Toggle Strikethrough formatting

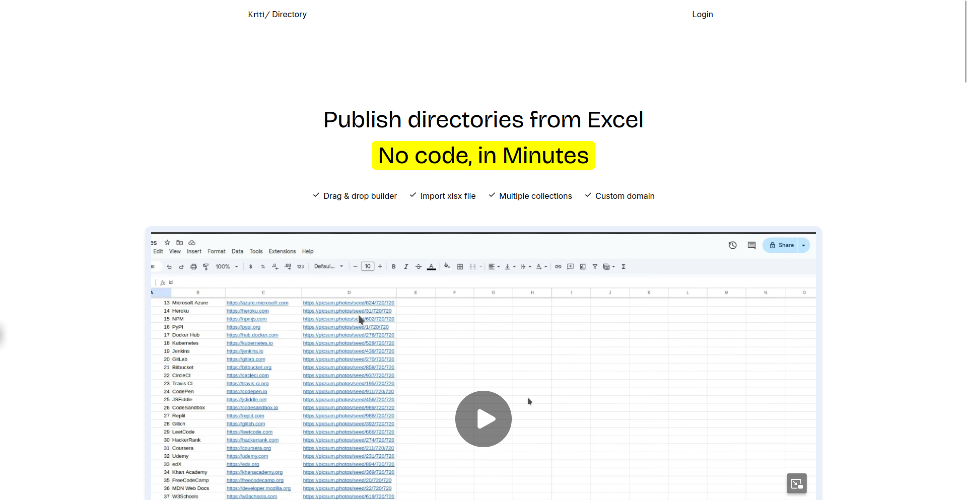pyautogui.click(x=418, y=267)
